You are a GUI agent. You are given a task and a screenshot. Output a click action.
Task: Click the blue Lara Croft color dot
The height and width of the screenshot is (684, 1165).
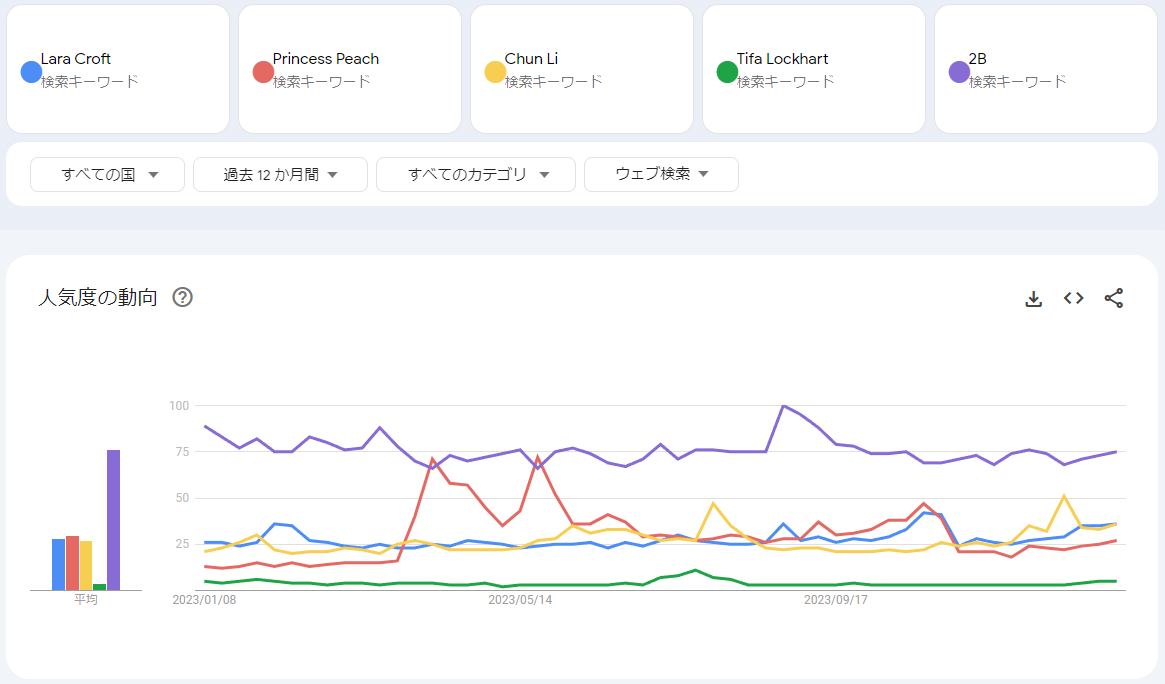click(31, 72)
